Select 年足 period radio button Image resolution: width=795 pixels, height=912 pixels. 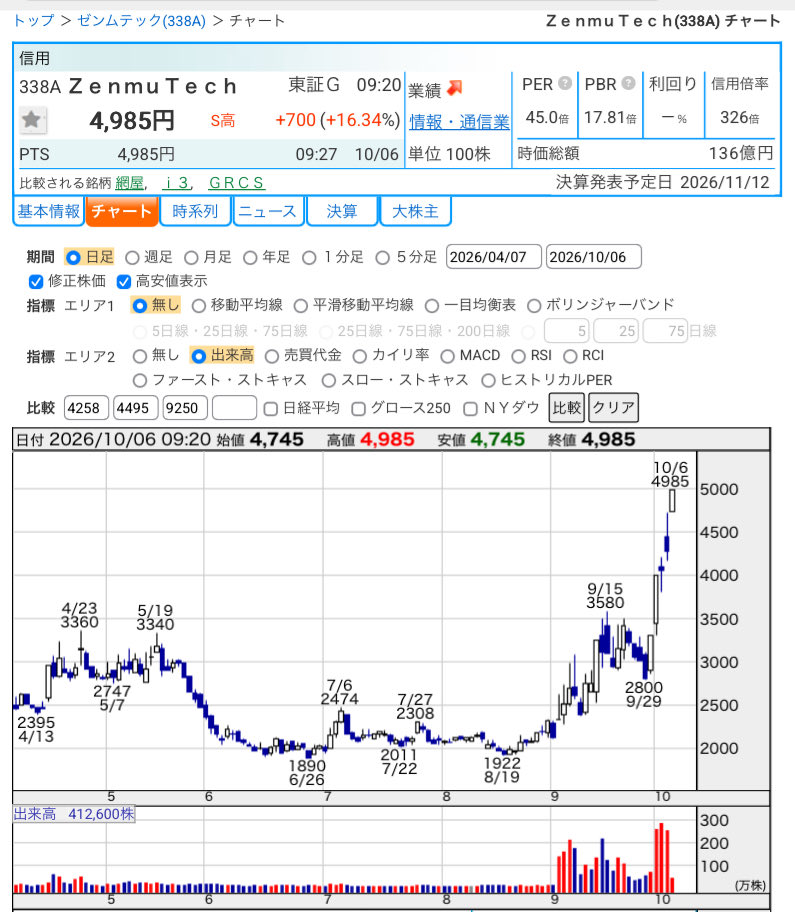[250, 257]
